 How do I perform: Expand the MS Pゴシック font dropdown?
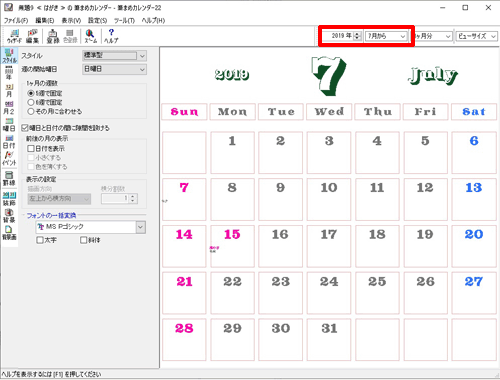[91, 227]
